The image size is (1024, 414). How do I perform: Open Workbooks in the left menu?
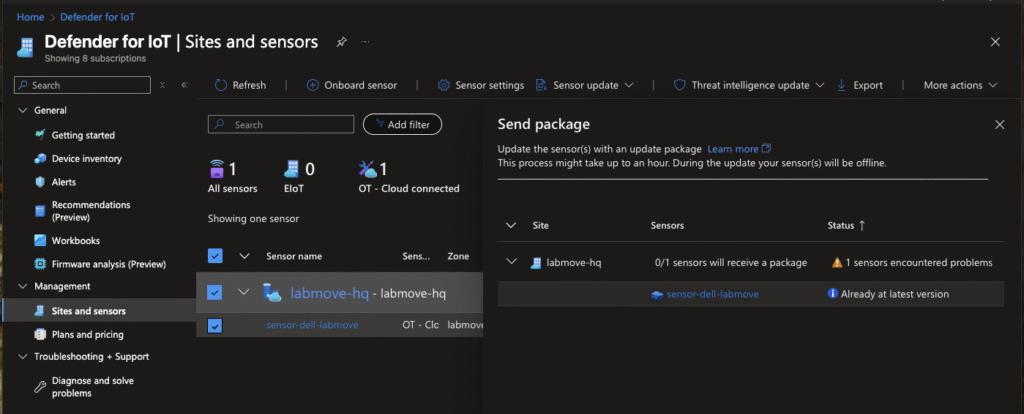pos(76,240)
